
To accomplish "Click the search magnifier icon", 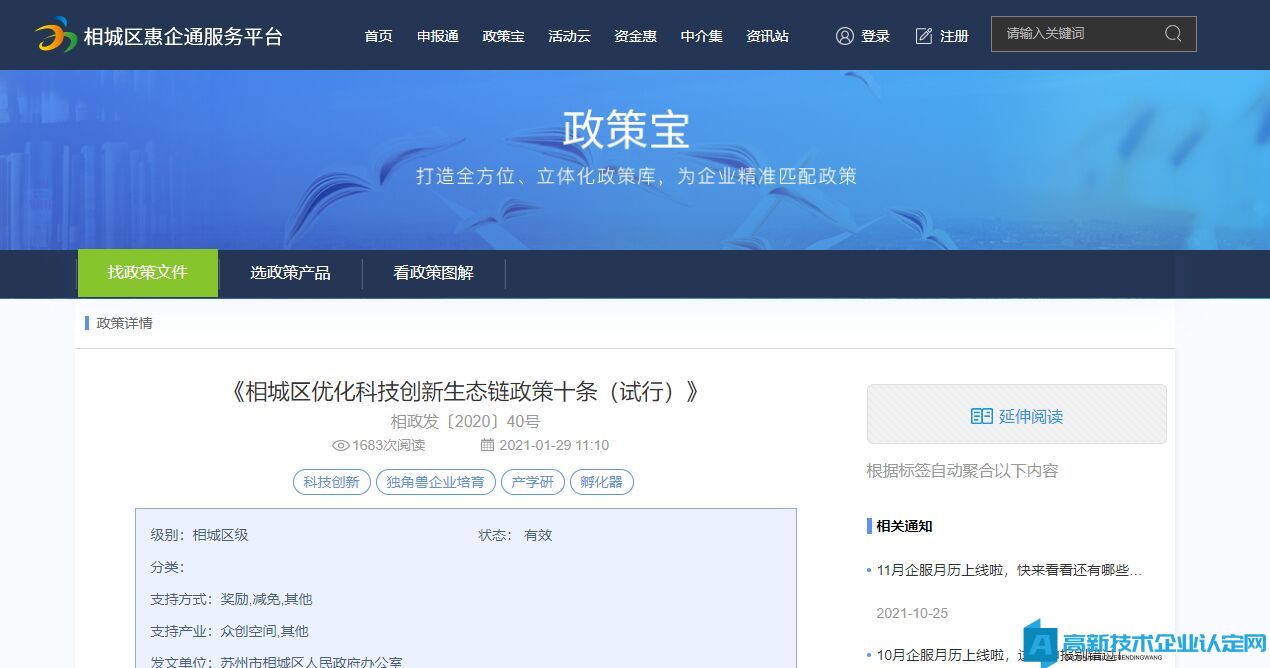I will tap(1173, 34).
